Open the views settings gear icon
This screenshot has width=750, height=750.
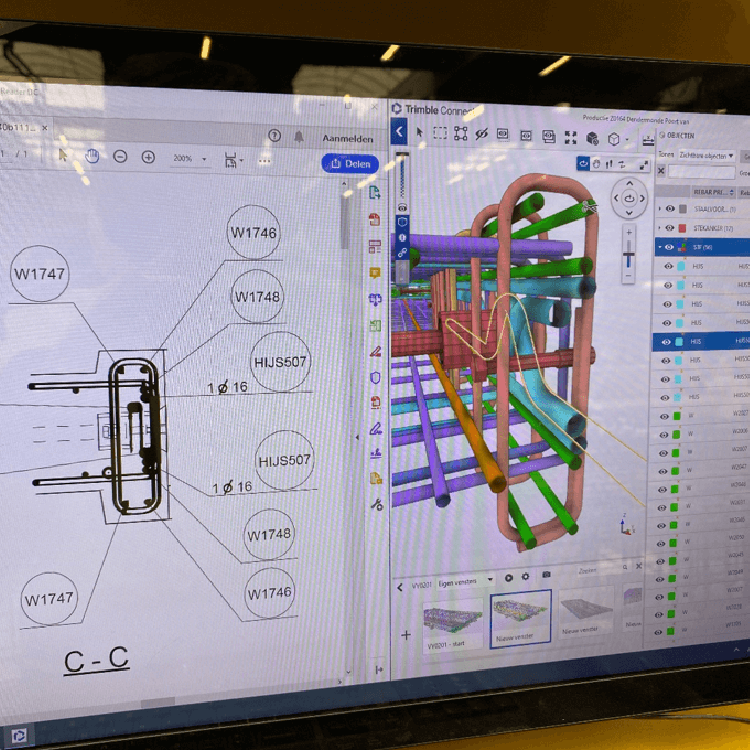tap(526, 576)
